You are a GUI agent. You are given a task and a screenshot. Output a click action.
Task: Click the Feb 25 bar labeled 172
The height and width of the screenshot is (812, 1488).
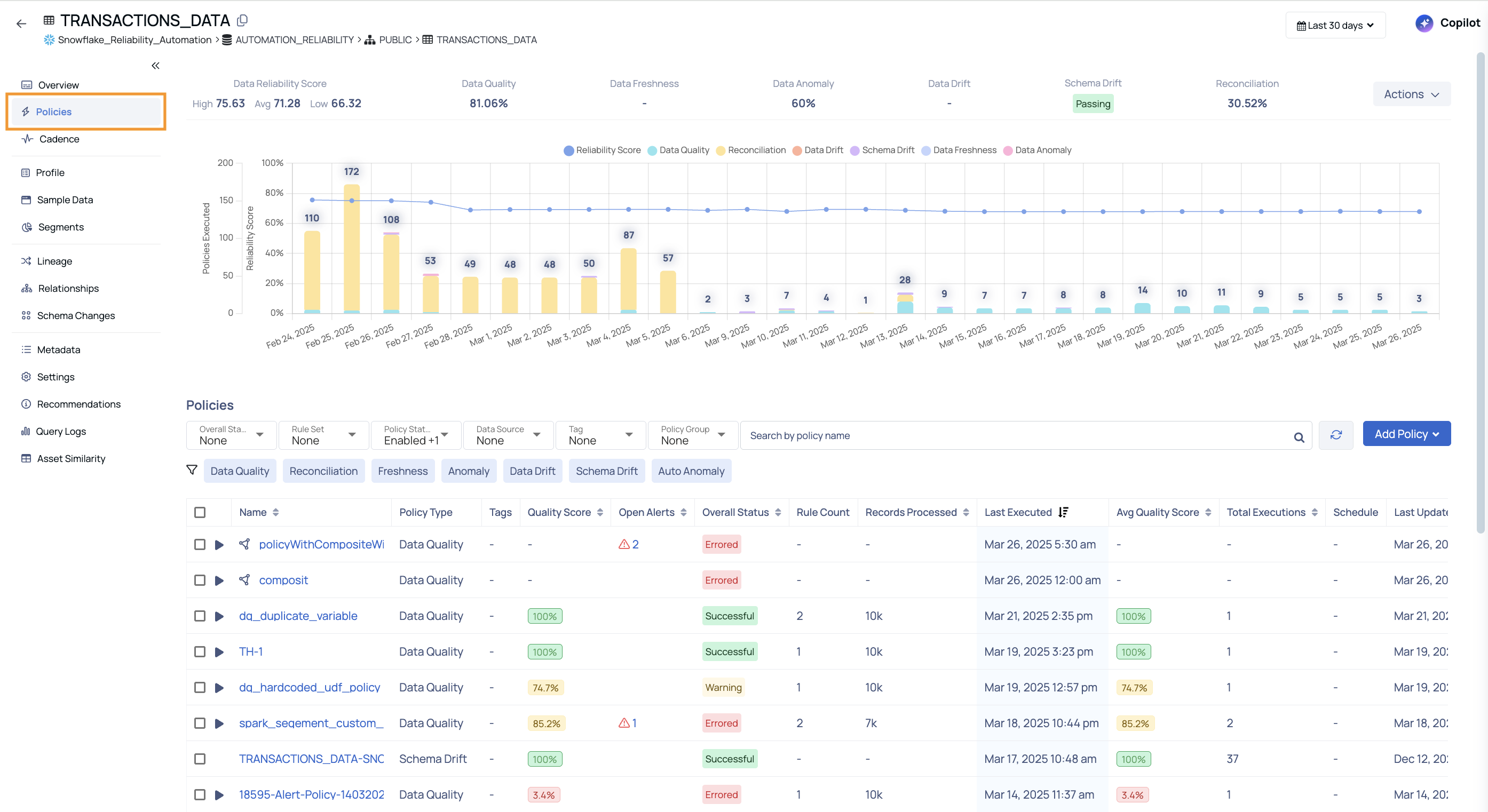click(x=352, y=248)
